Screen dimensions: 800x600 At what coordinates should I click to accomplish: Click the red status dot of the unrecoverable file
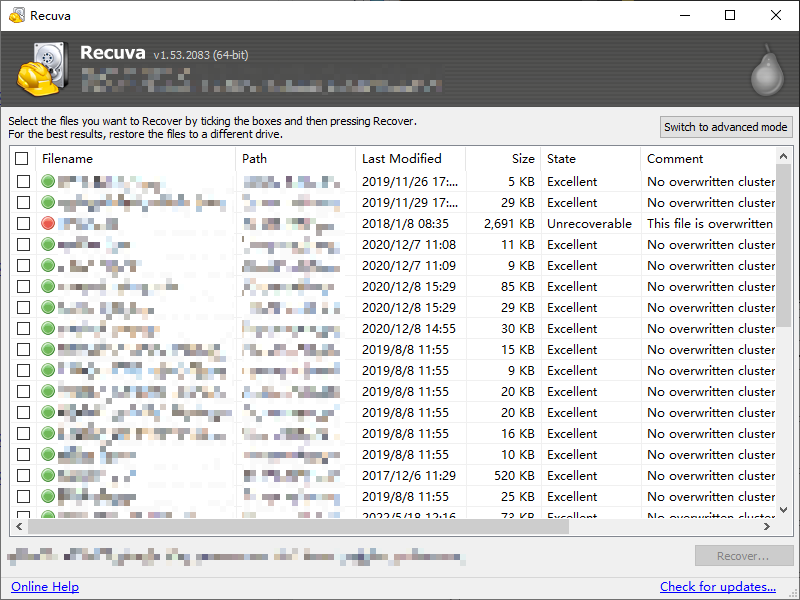tap(48, 224)
